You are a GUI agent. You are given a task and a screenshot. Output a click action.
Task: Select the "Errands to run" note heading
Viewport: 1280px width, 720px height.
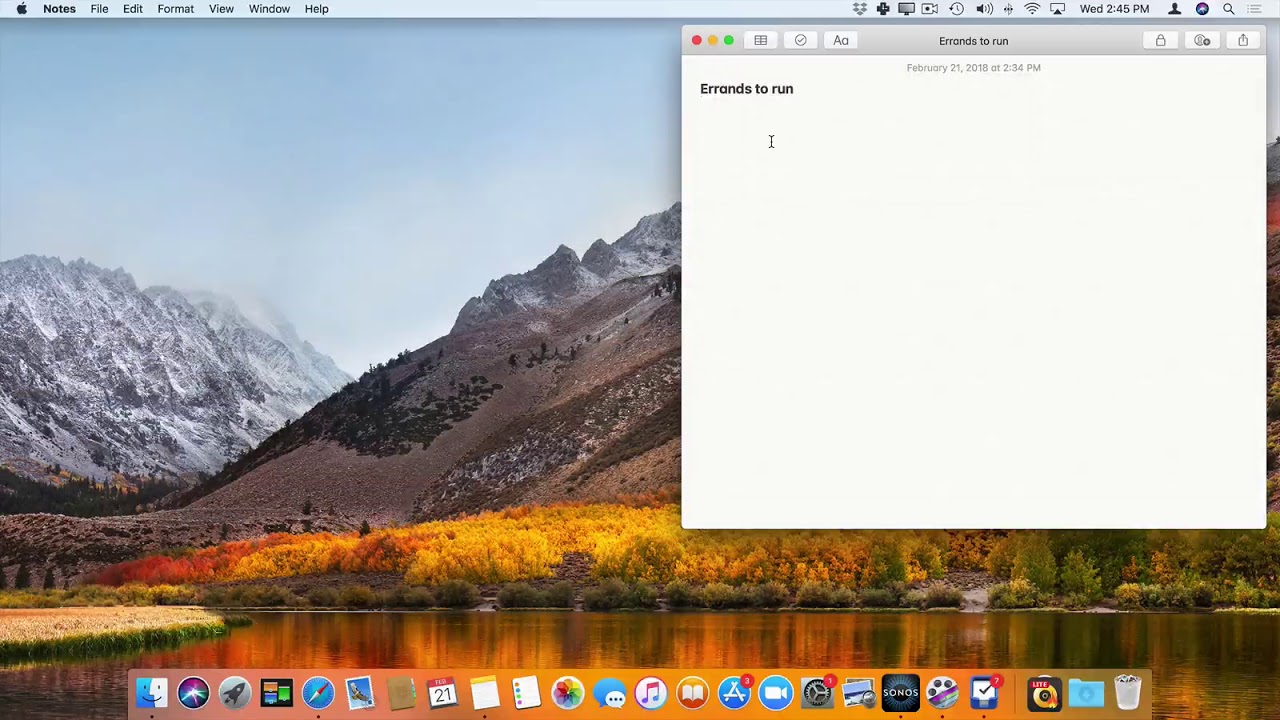746,89
